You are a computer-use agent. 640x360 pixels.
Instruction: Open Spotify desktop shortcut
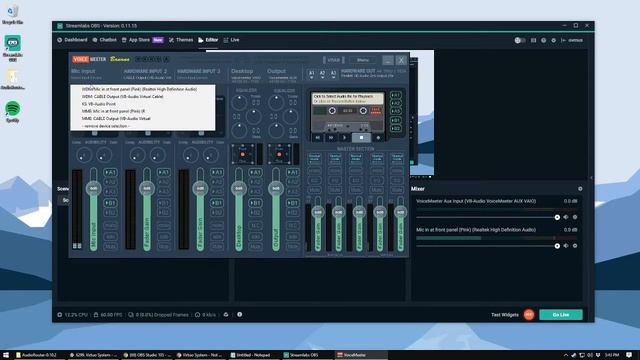pyautogui.click(x=13, y=111)
